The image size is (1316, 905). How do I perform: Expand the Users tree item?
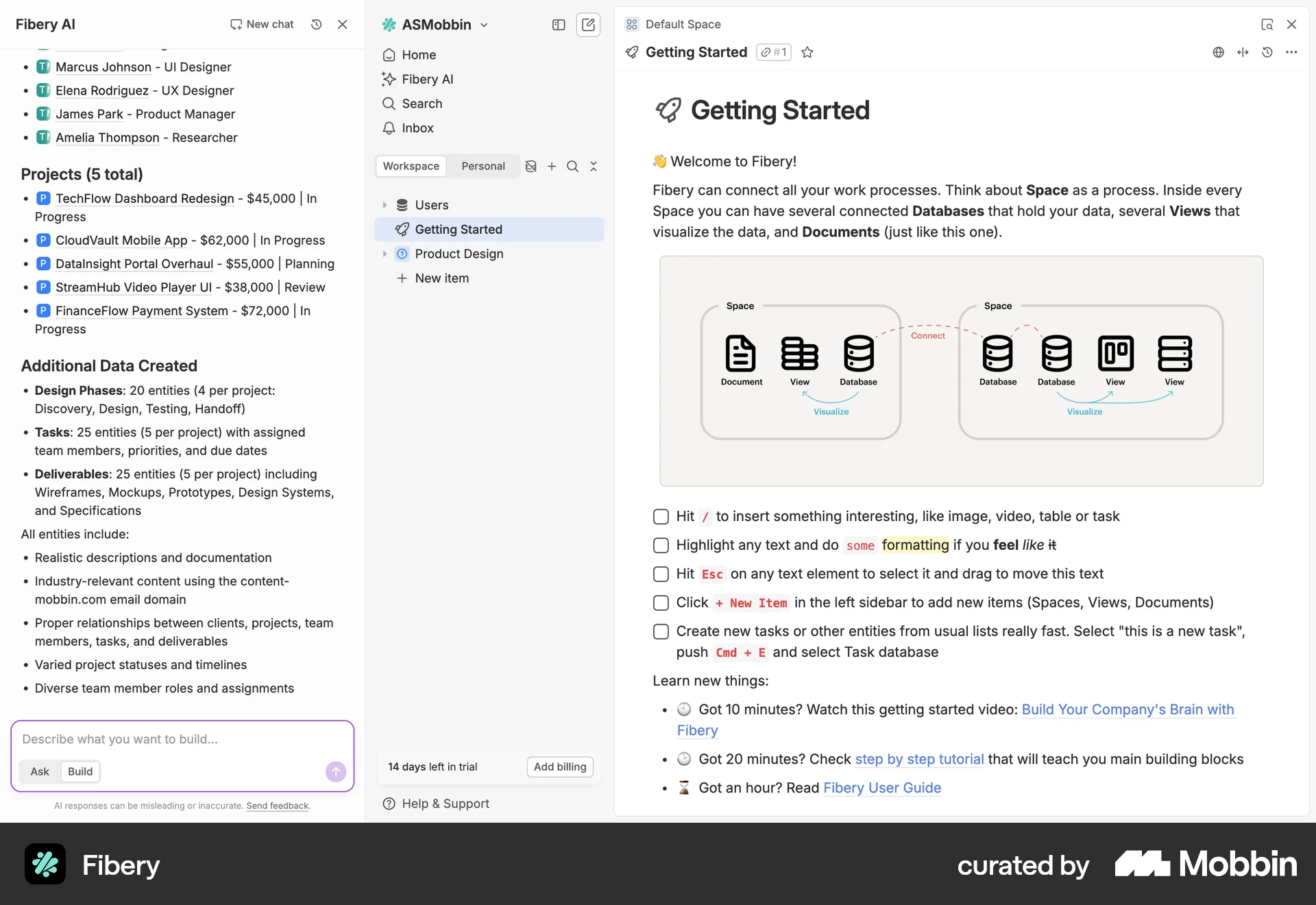pos(385,204)
